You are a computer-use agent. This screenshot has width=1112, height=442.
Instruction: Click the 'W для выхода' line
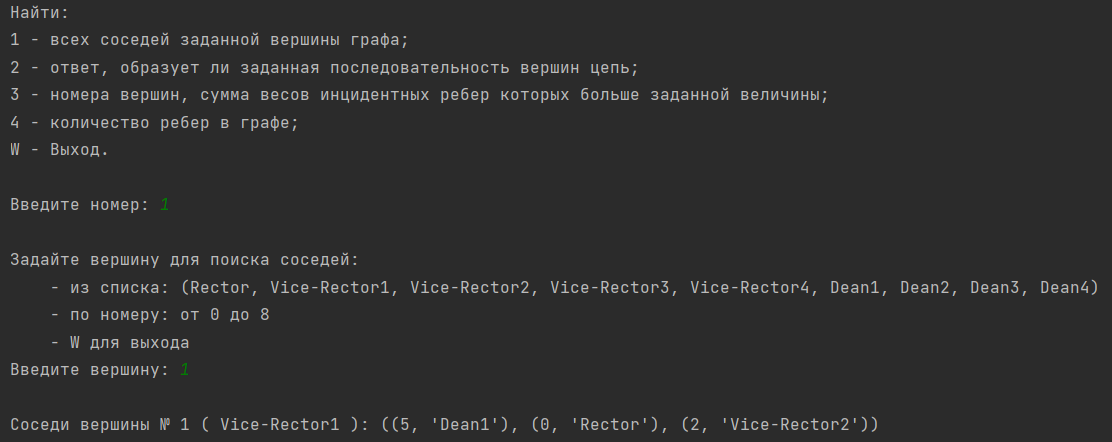coord(120,343)
